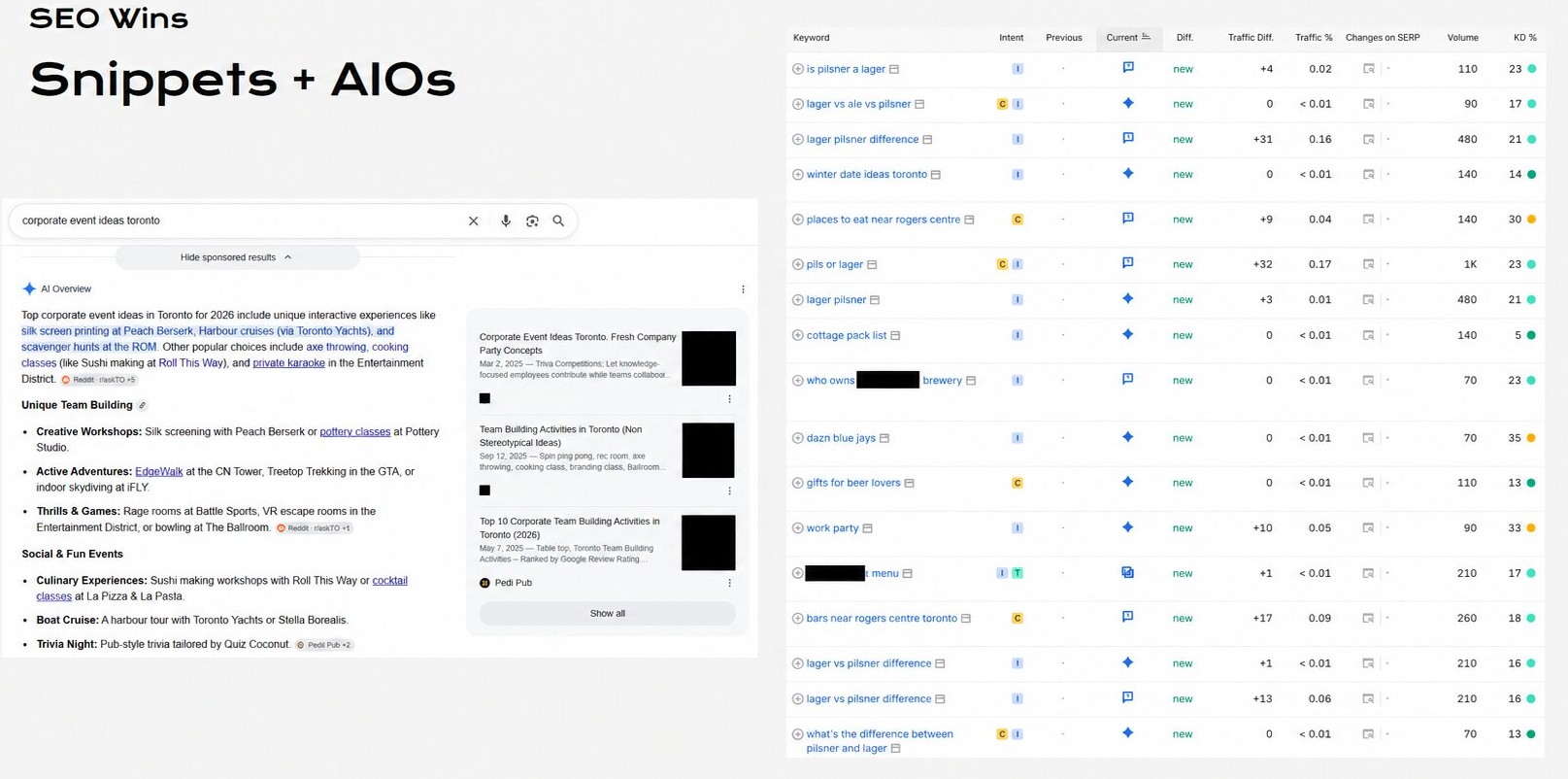The height and width of the screenshot is (779, 1568).
Task: Open options for Corporate Event Ideas source card
Action: [729, 398]
